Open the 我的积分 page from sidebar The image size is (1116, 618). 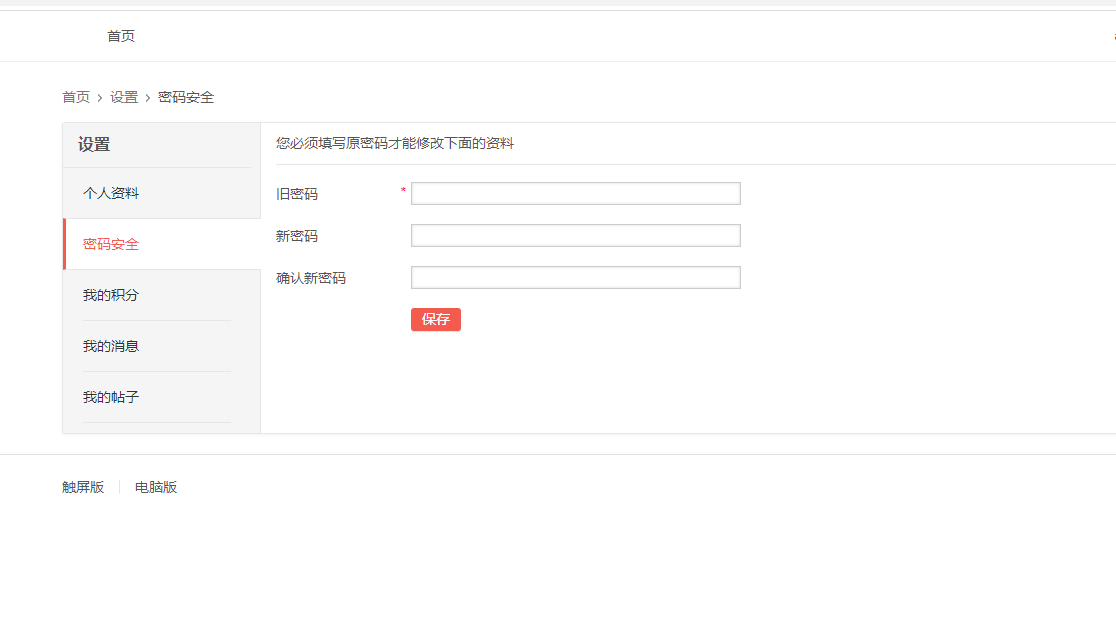click(x=111, y=294)
